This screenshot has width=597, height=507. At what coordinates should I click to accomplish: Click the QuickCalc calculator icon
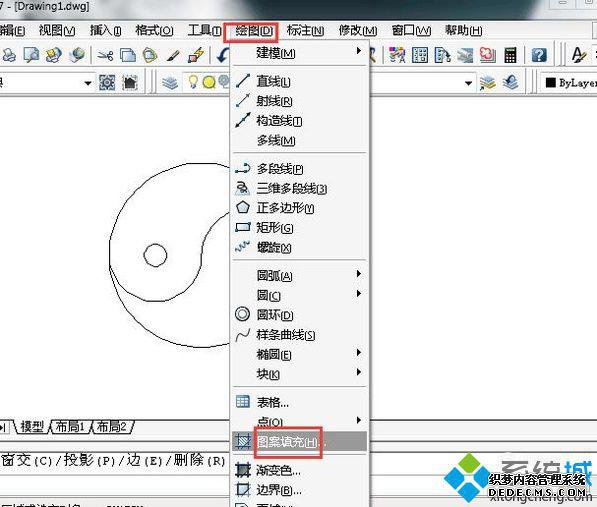click(510, 55)
